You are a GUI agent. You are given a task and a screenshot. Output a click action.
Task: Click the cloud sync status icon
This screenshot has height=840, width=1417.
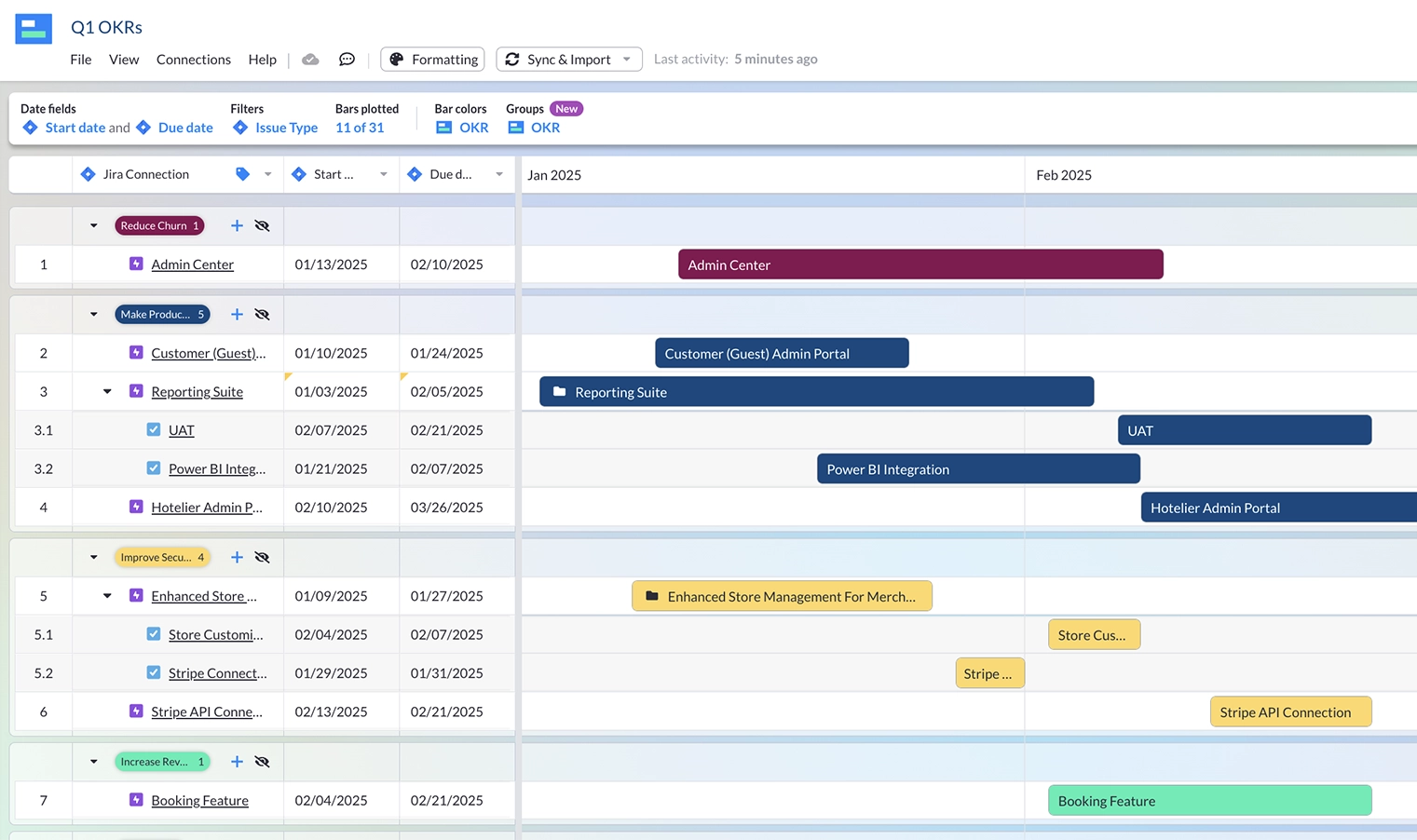[x=310, y=60]
